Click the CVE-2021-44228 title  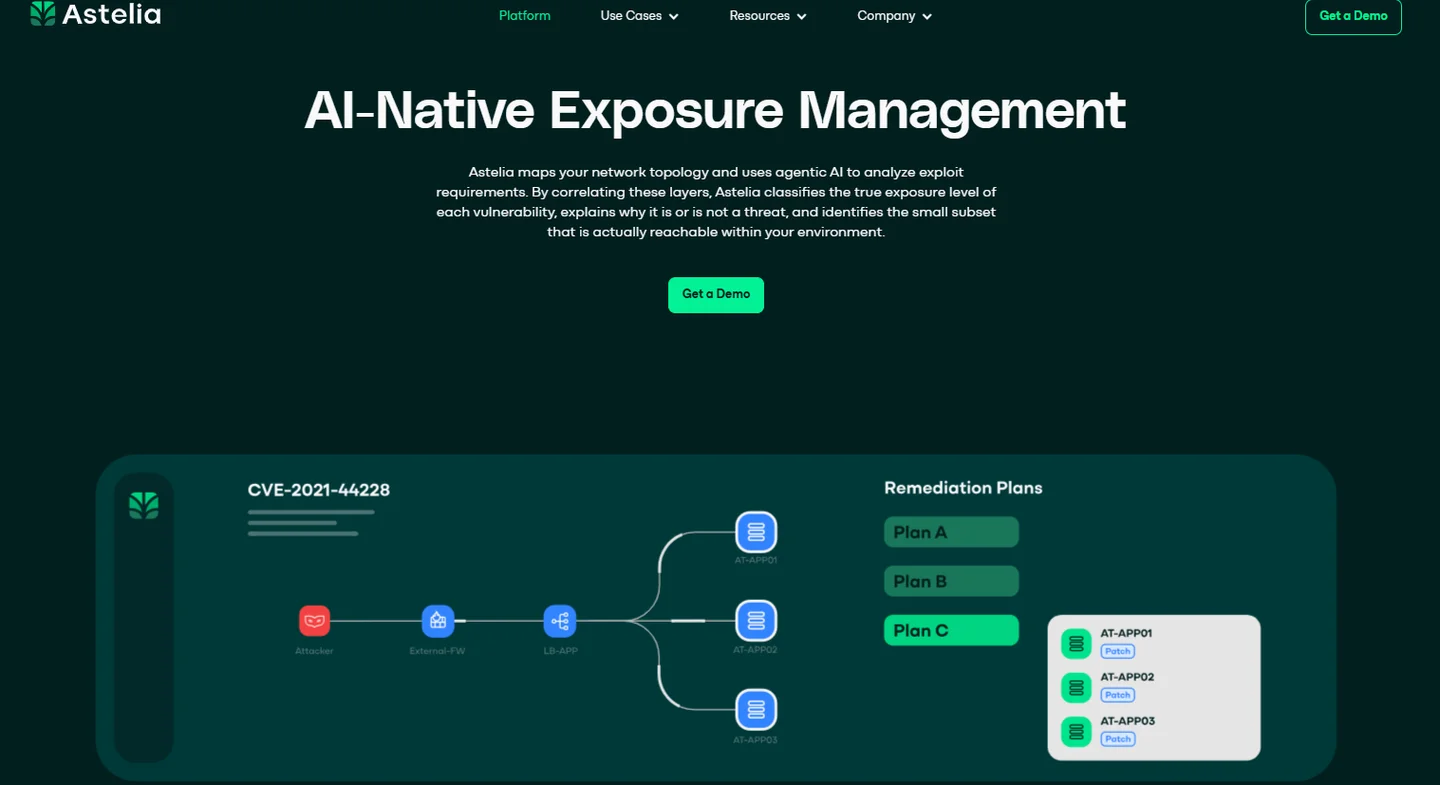tap(319, 490)
